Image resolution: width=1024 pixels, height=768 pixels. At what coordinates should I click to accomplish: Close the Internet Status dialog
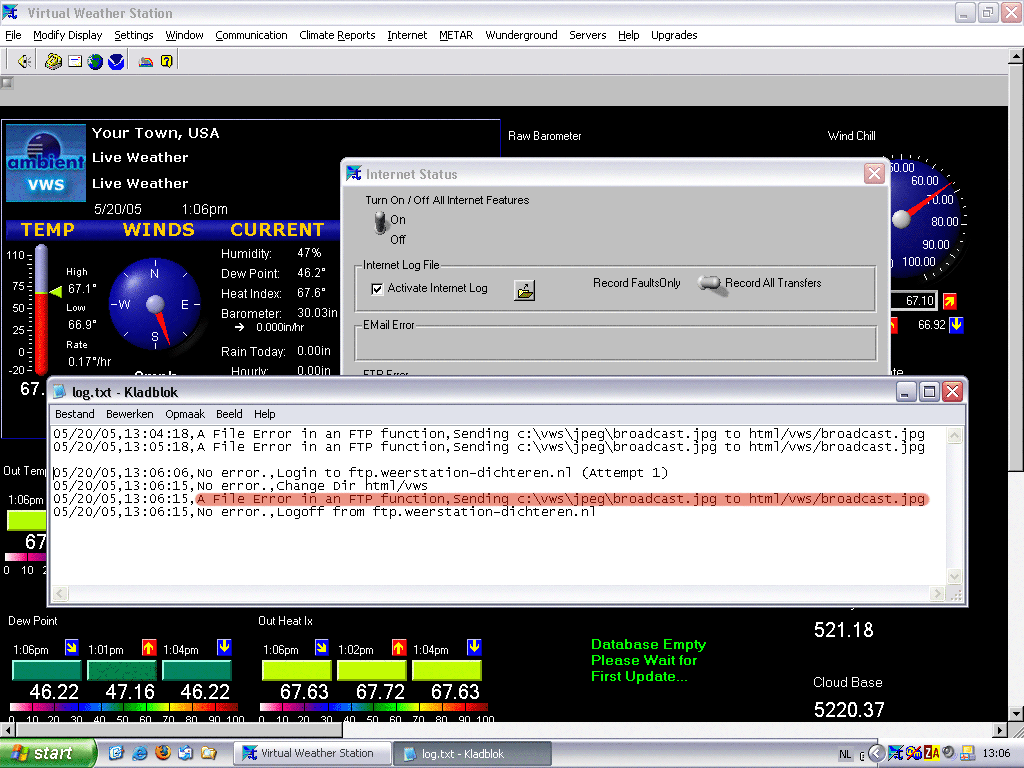pyautogui.click(x=874, y=174)
